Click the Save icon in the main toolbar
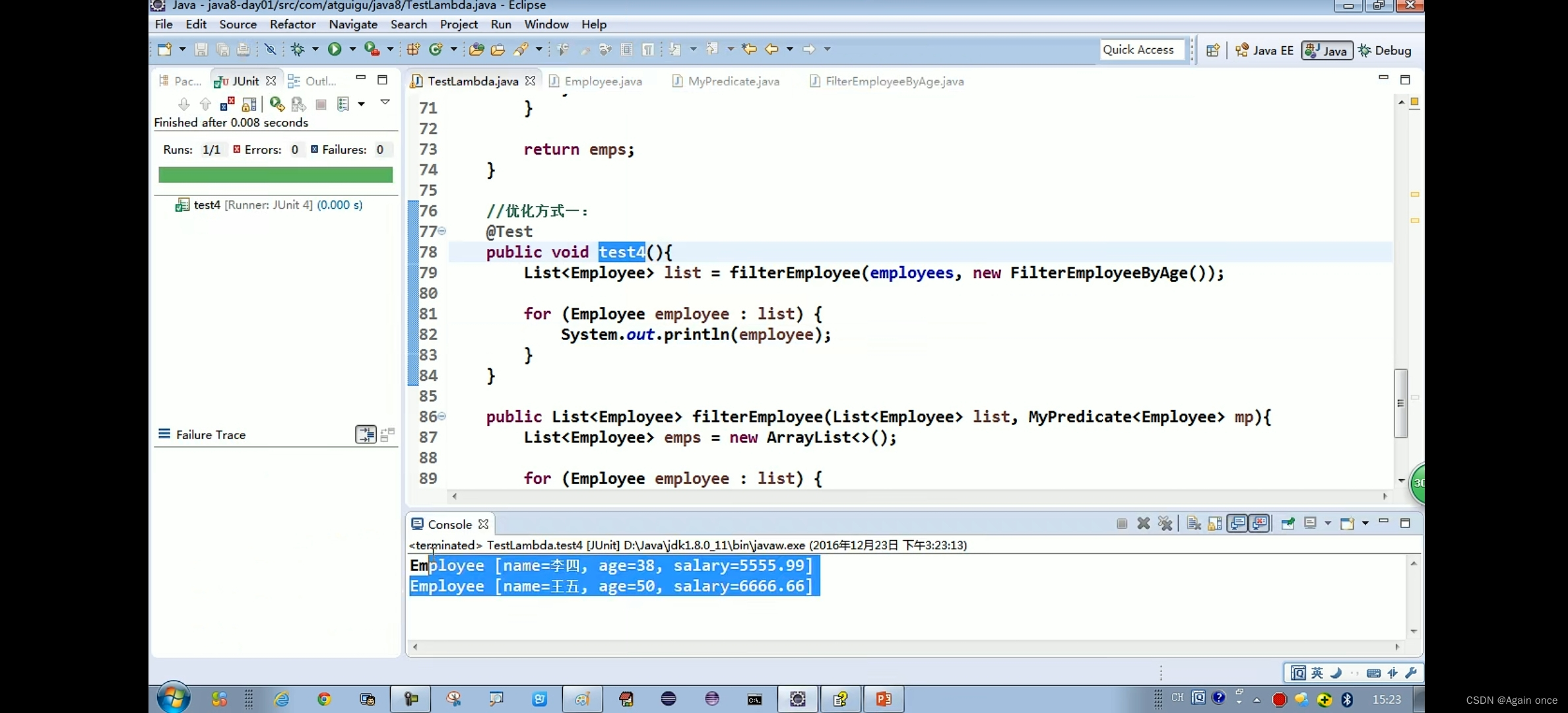The image size is (1568, 713). tap(201, 49)
